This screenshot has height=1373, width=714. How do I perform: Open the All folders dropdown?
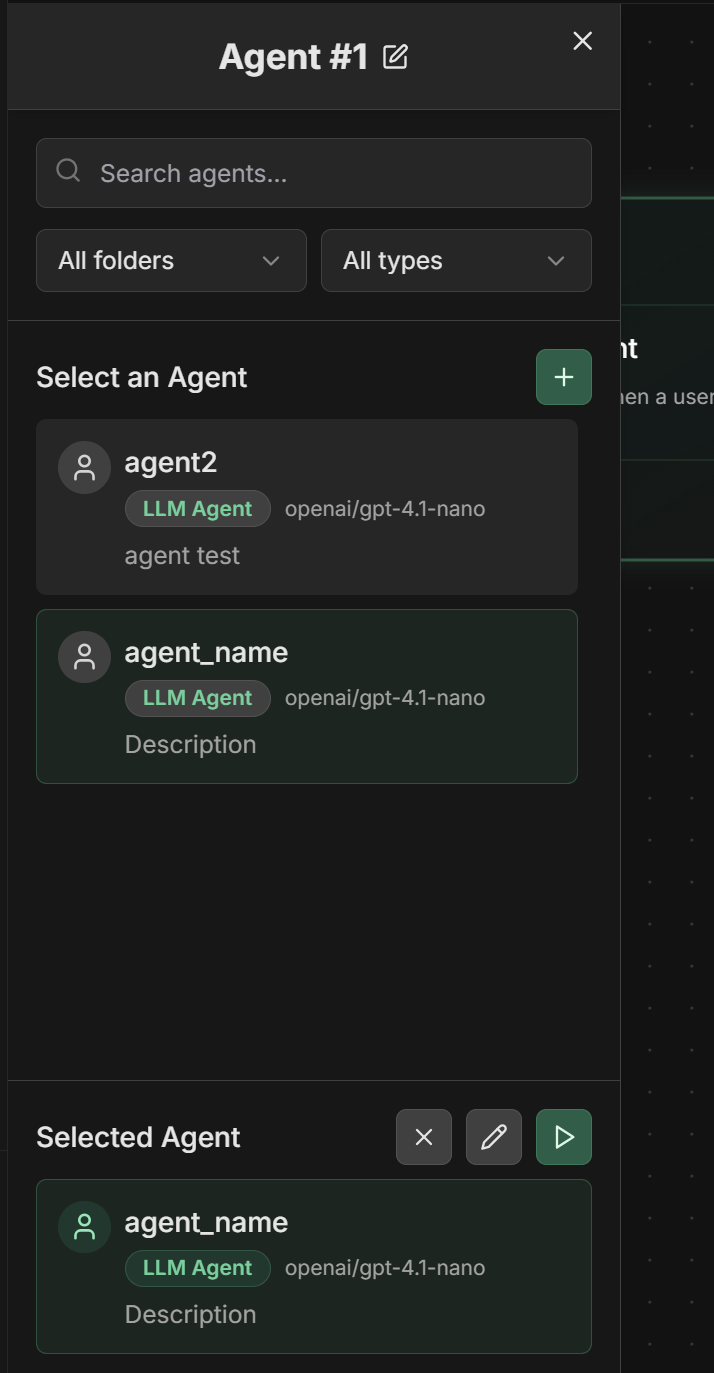pyautogui.click(x=170, y=260)
